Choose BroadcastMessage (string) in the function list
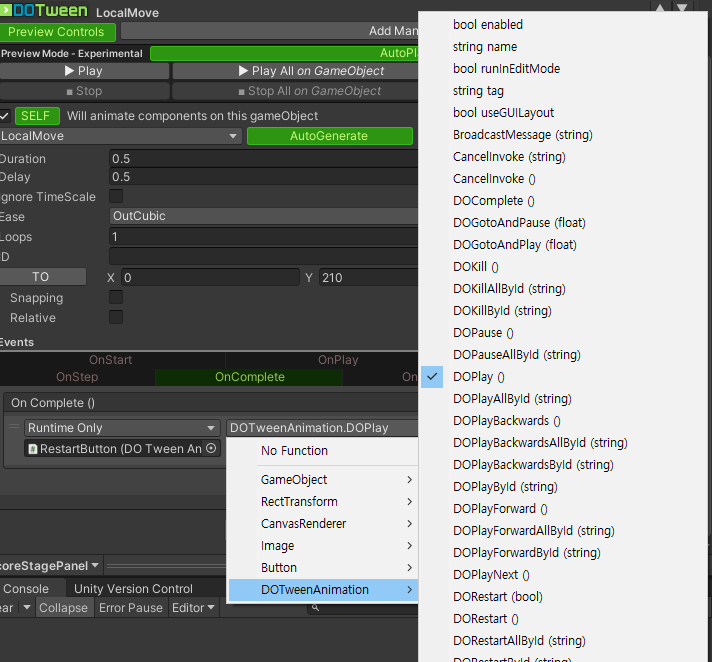712x662 pixels. click(523, 135)
